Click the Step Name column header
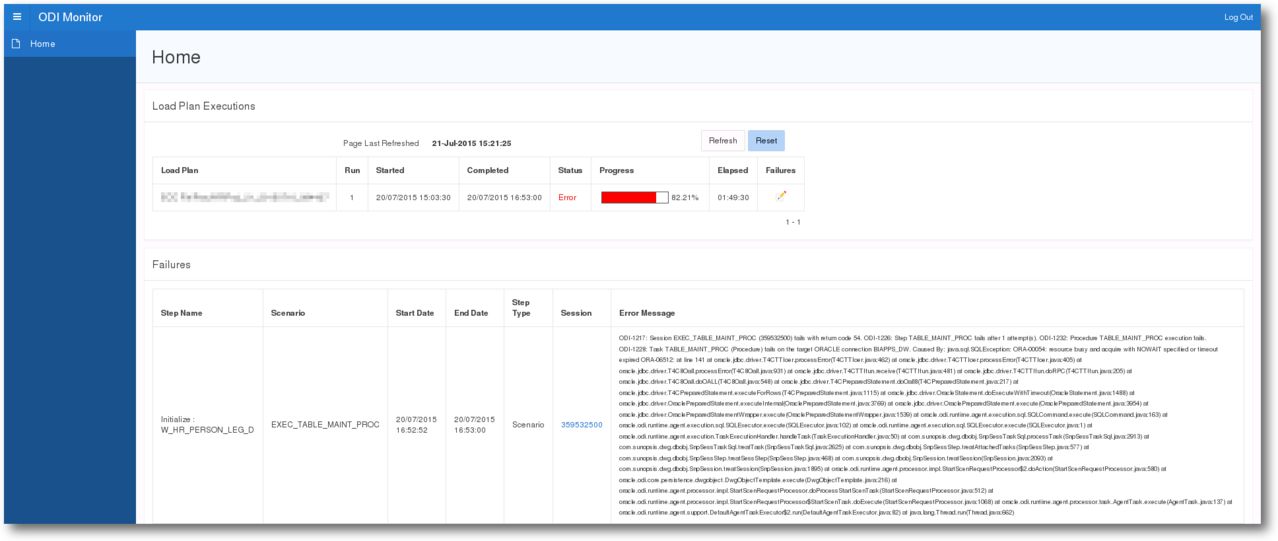Image resolution: width=1278 pixels, height=541 pixels. pos(182,313)
